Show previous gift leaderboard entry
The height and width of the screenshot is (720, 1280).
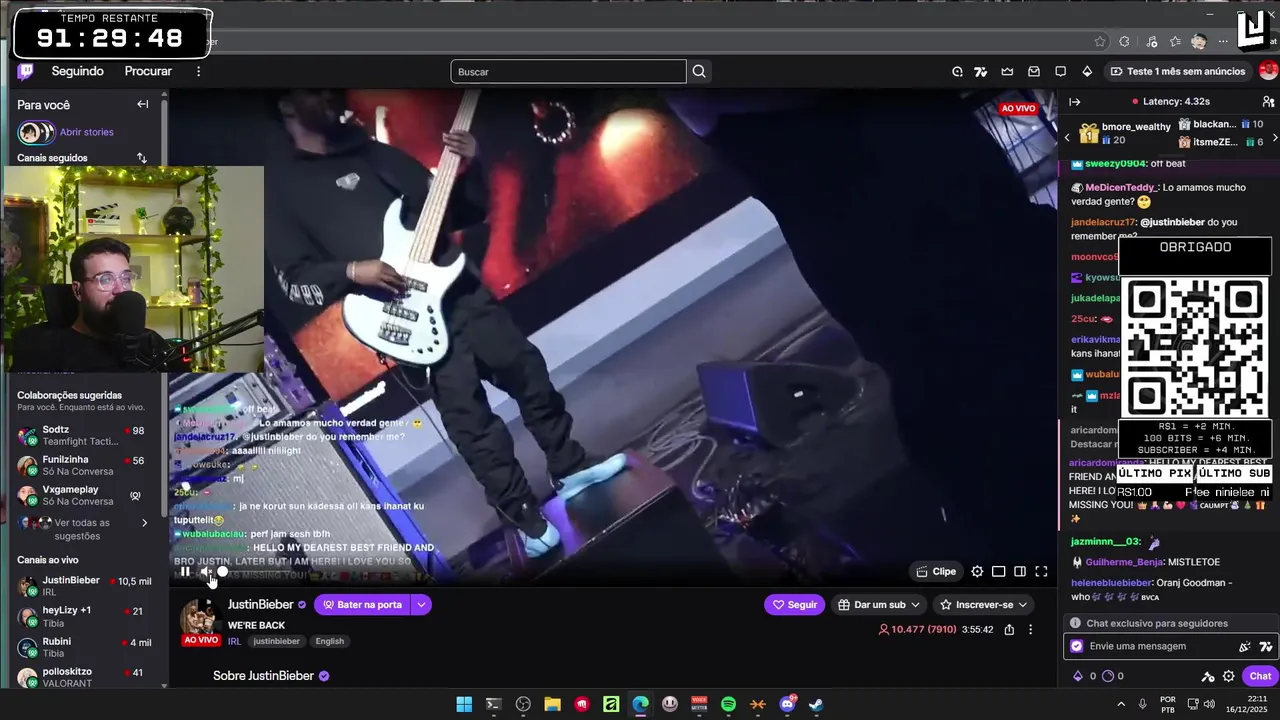coord(1067,137)
